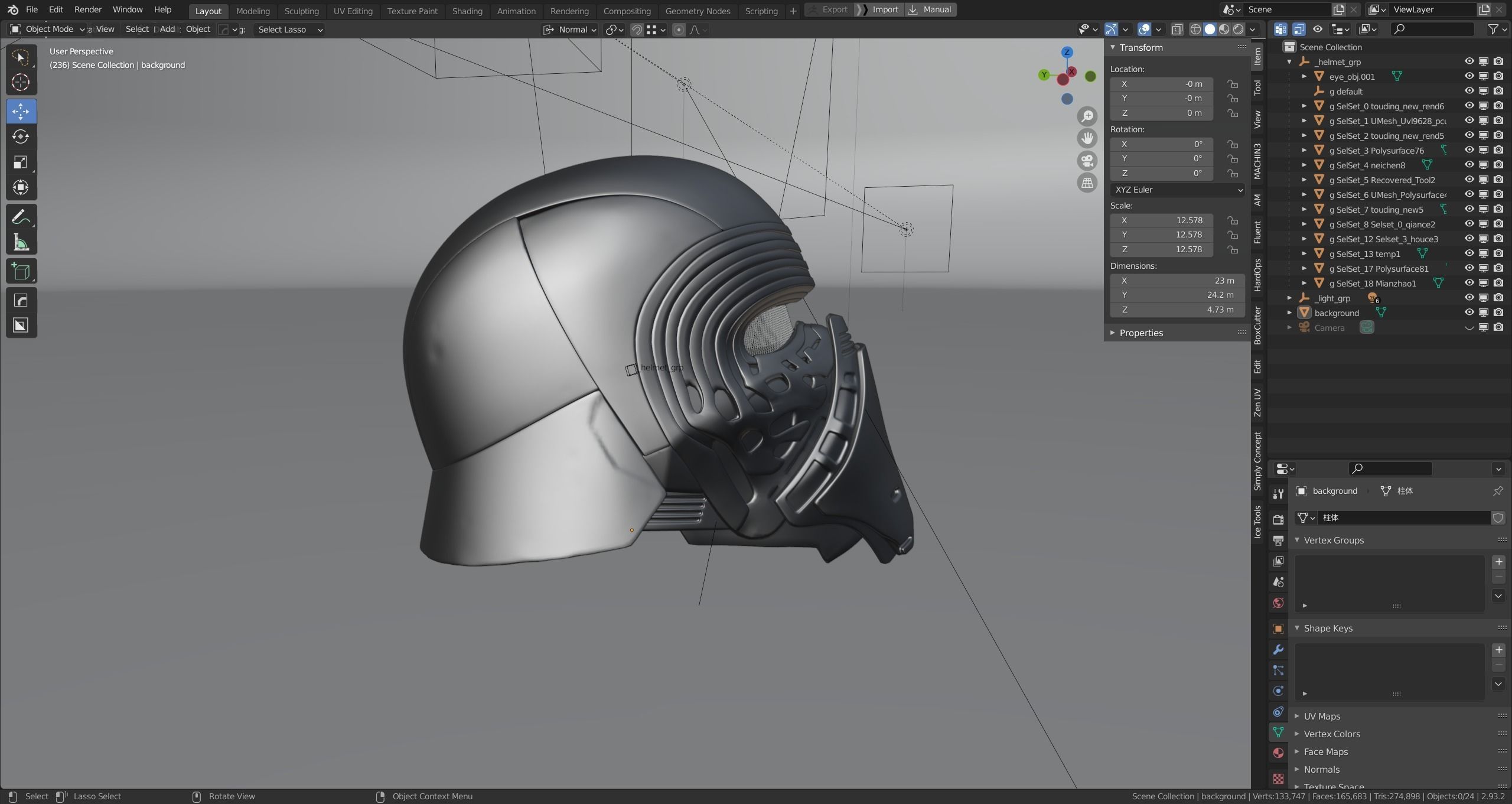Switch to rendered viewport shading

coord(1238,30)
